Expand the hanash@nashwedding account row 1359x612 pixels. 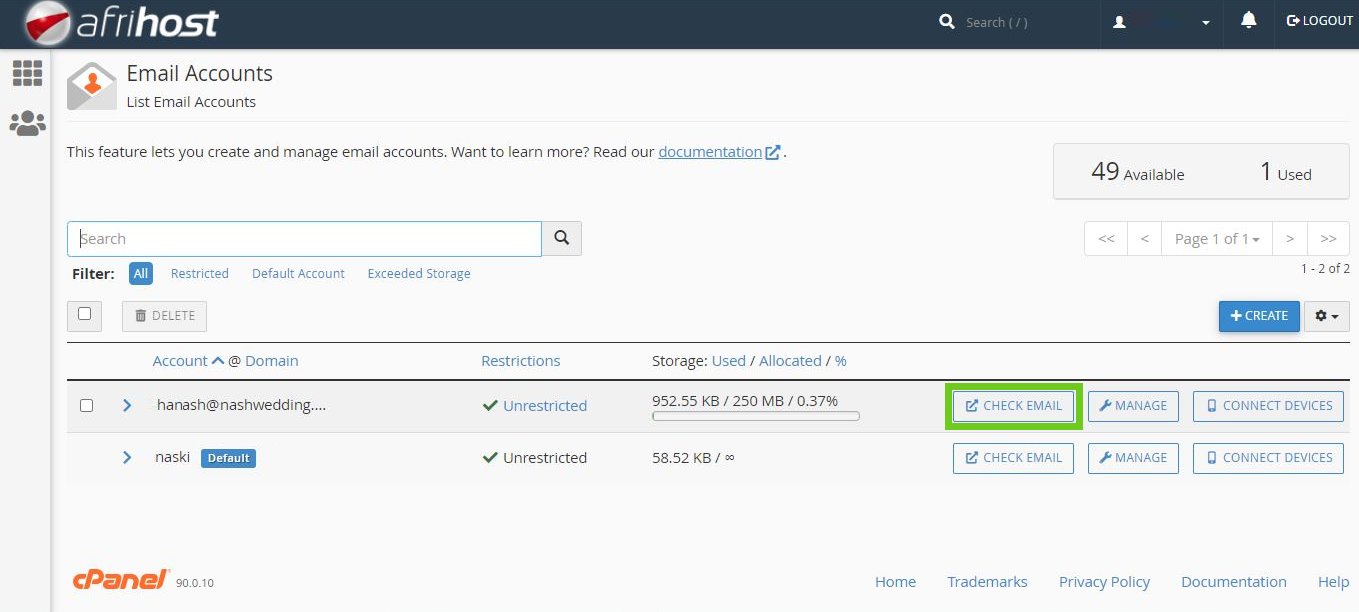point(127,406)
